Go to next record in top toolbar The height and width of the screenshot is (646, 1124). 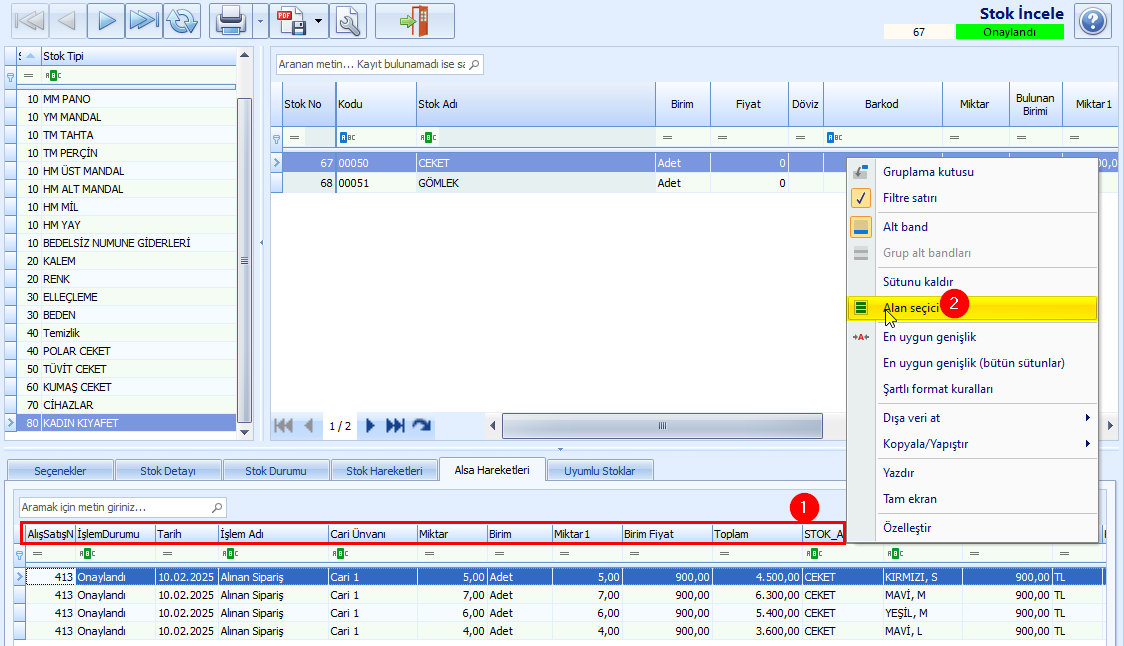click(x=106, y=21)
